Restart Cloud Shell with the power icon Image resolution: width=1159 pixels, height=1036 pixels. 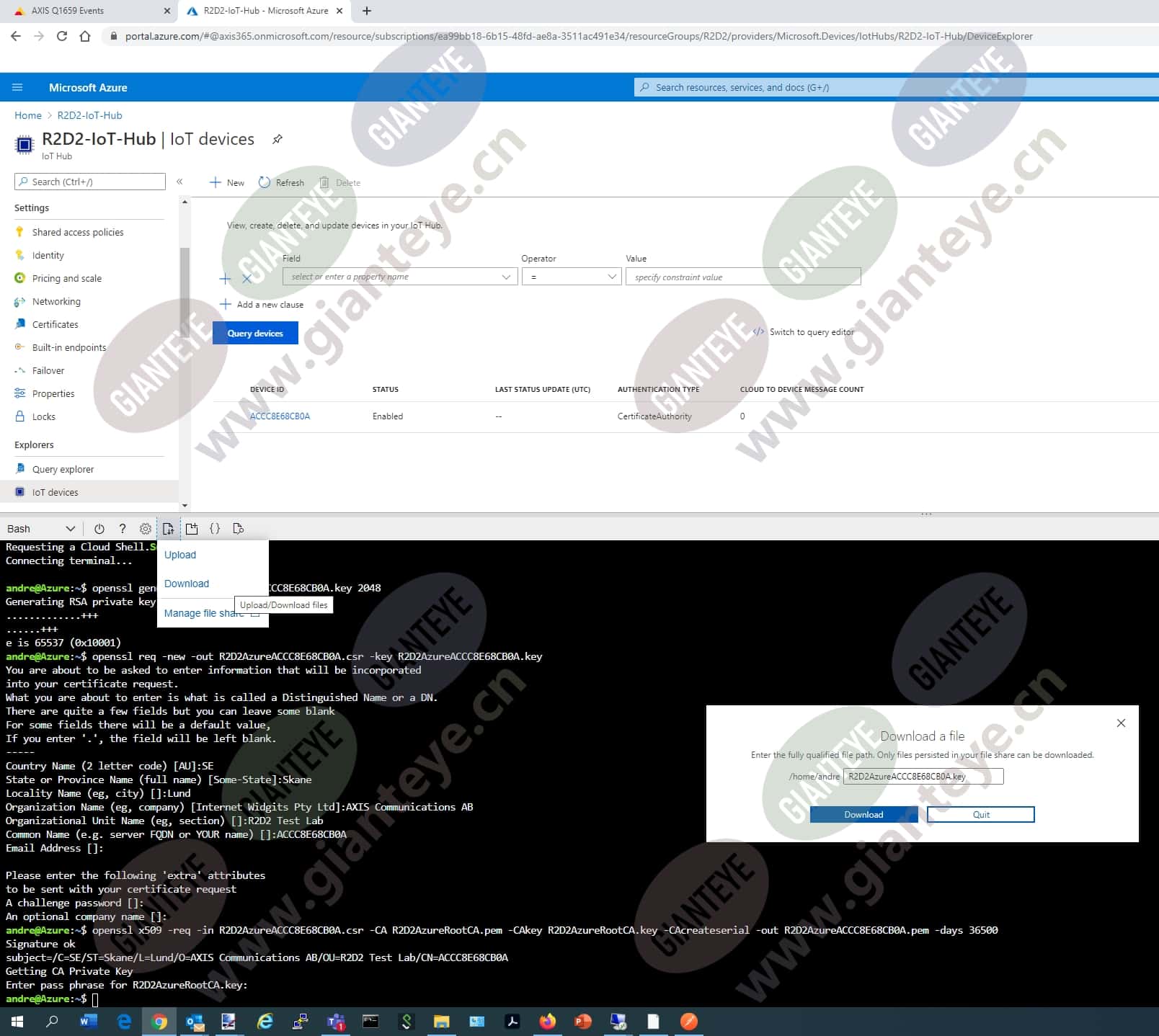[x=99, y=529]
